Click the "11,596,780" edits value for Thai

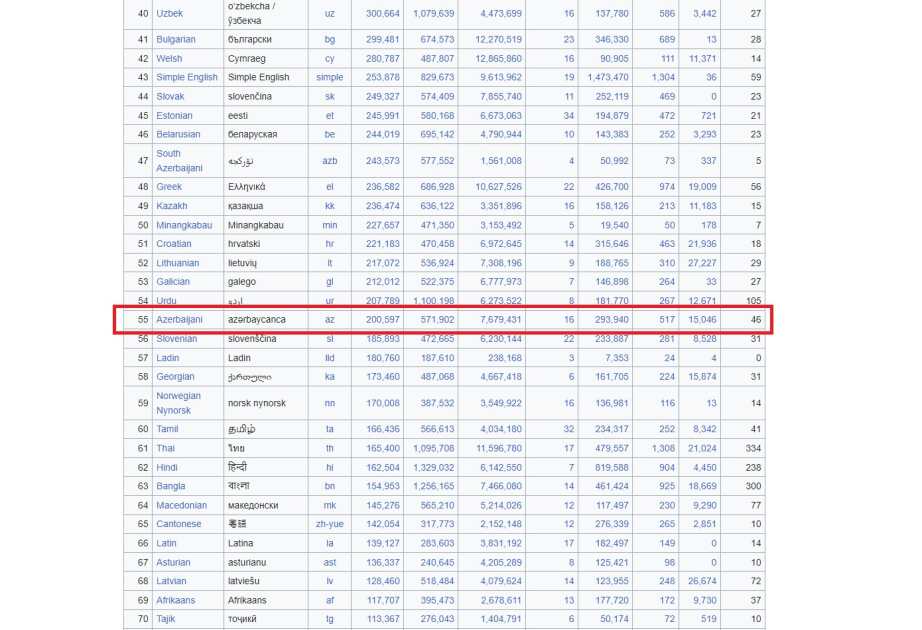click(499, 448)
